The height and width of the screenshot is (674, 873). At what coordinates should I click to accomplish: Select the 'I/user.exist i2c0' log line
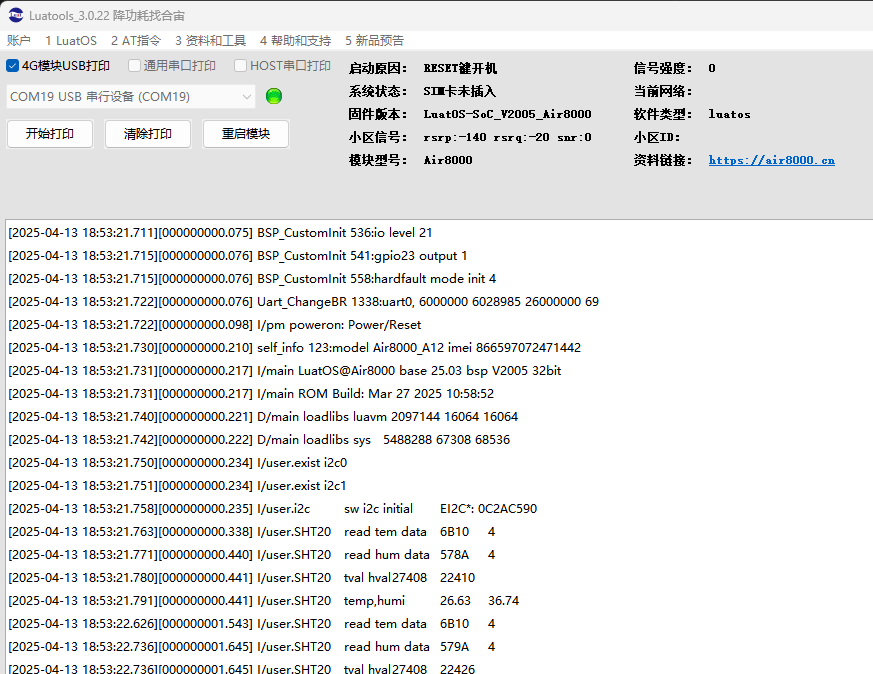[x=178, y=463]
